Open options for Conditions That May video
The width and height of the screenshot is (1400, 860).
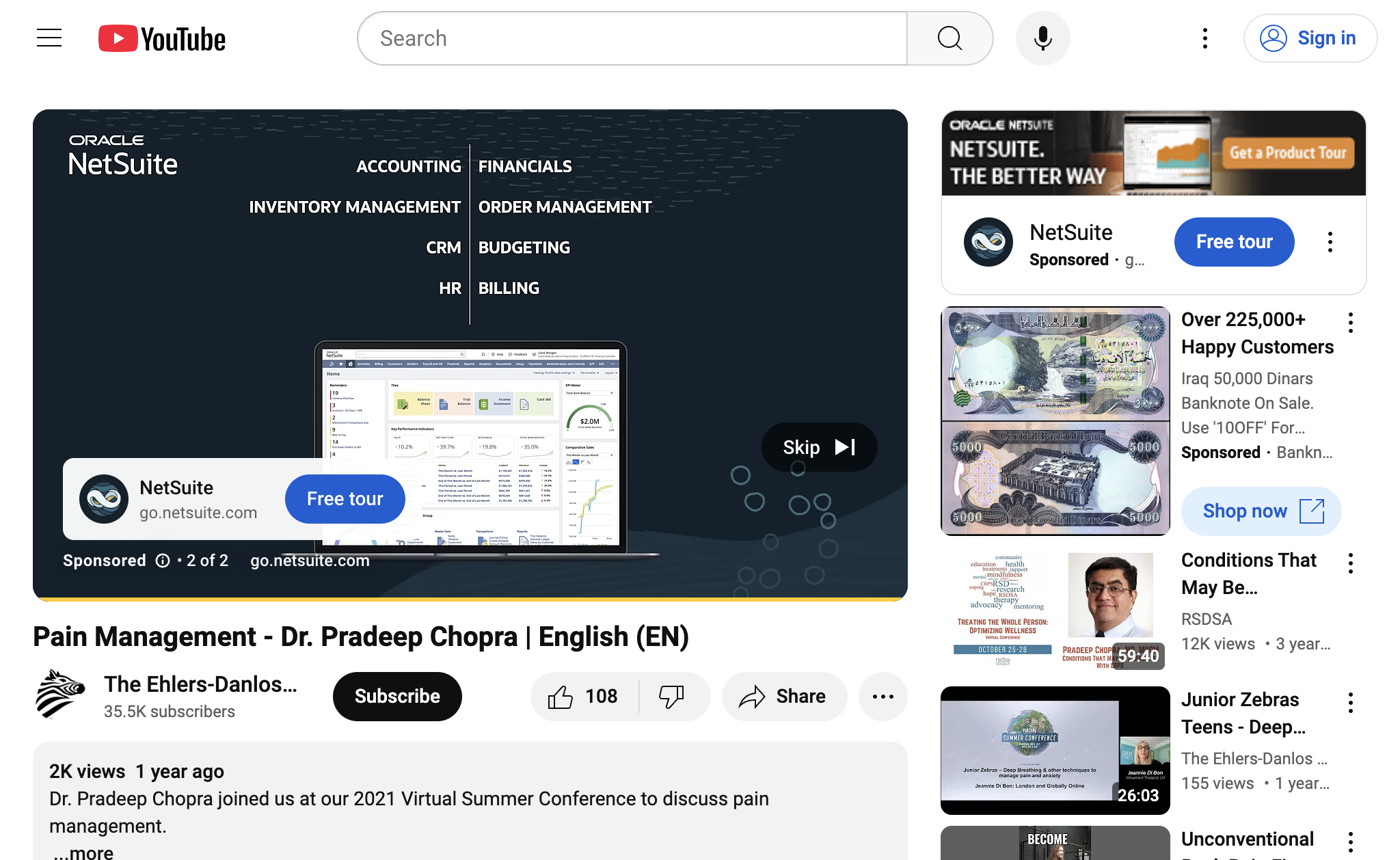pyautogui.click(x=1351, y=563)
